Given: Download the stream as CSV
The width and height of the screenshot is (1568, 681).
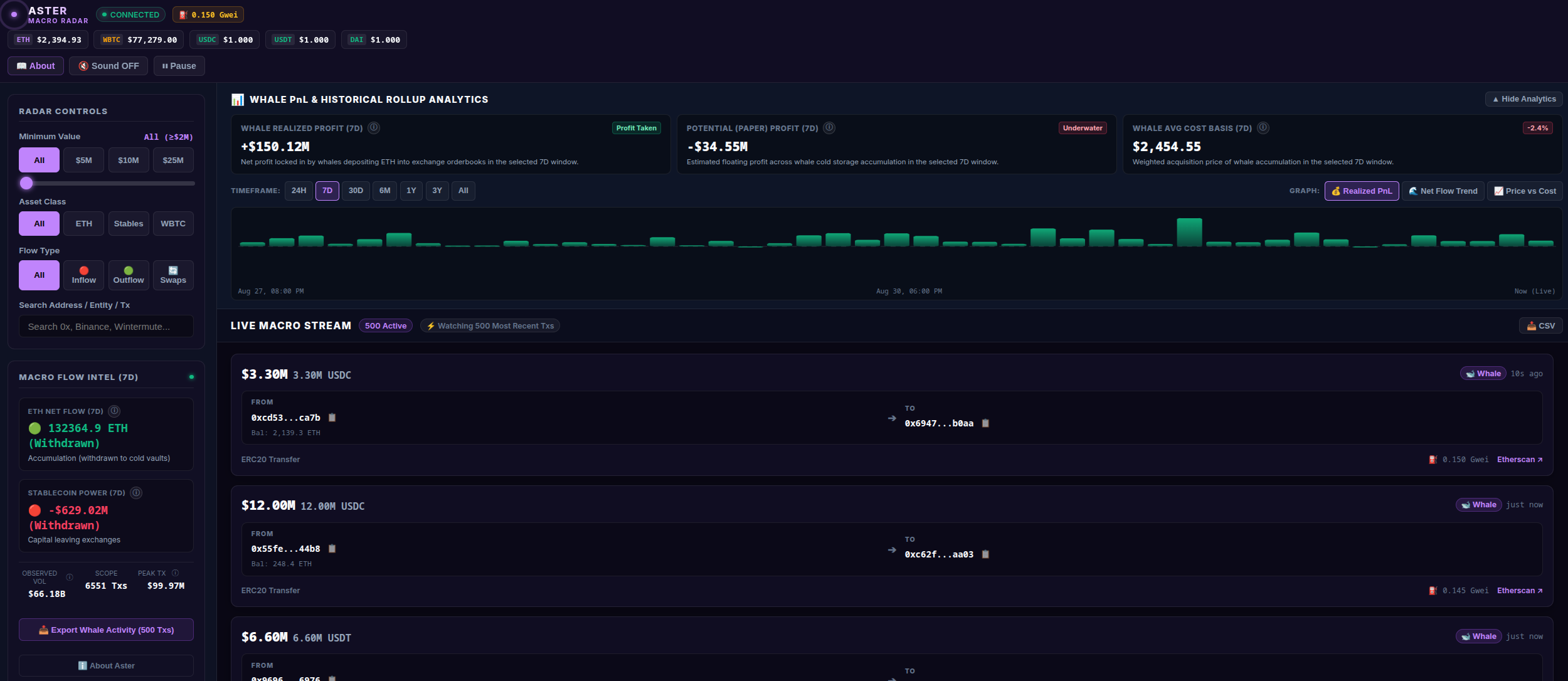Looking at the screenshot, I should [1540, 326].
